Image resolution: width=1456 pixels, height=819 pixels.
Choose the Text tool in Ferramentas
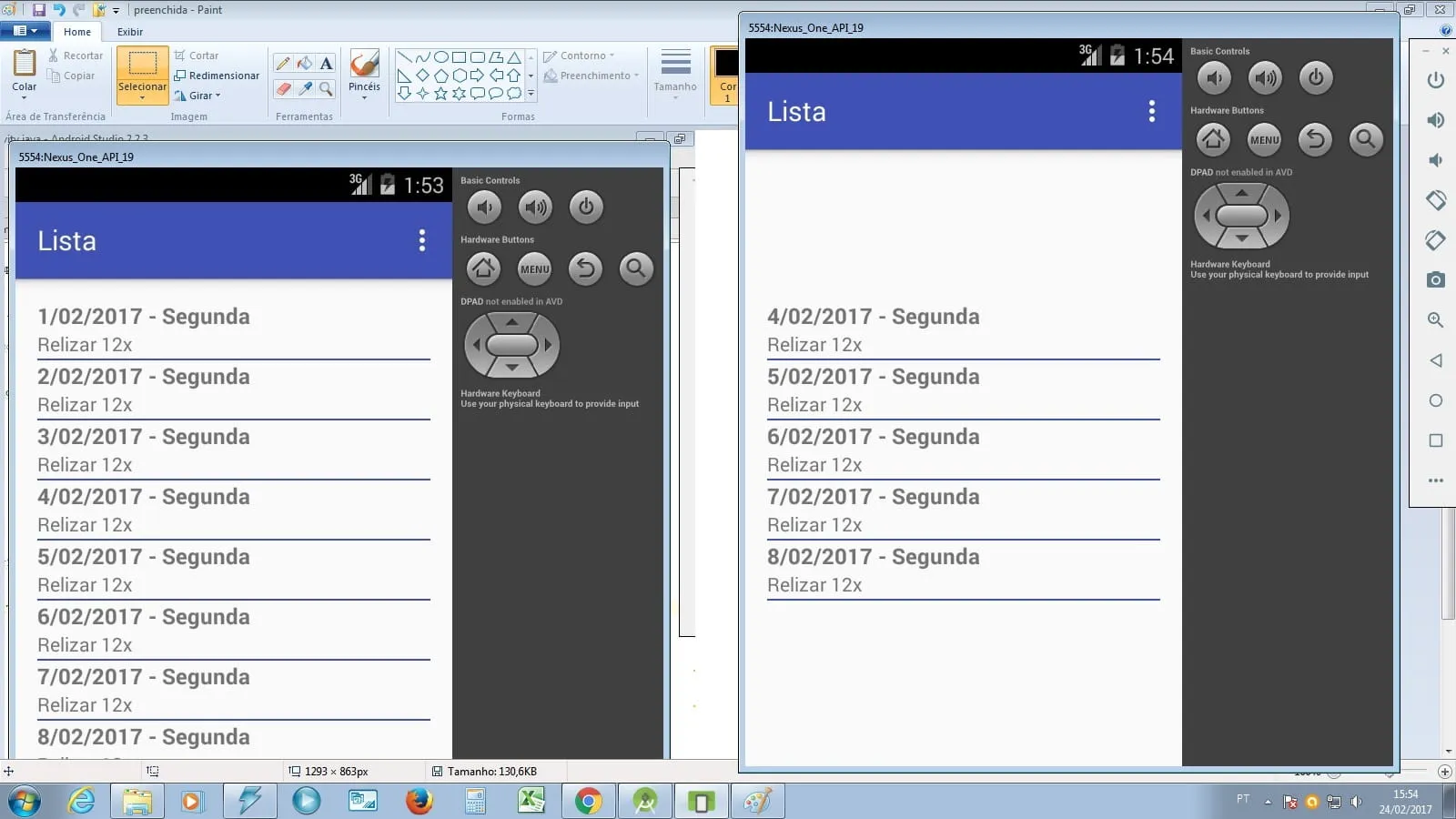pyautogui.click(x=326, y=64)
